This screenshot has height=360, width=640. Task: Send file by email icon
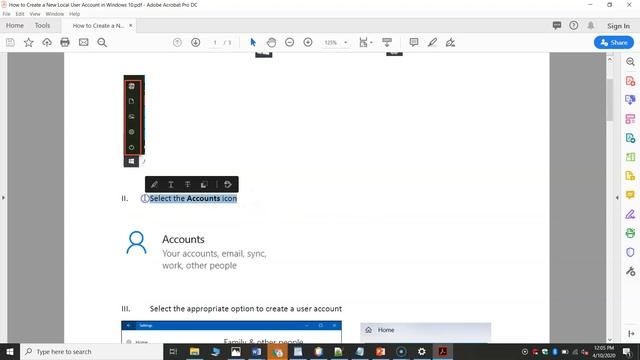(84, 42)
